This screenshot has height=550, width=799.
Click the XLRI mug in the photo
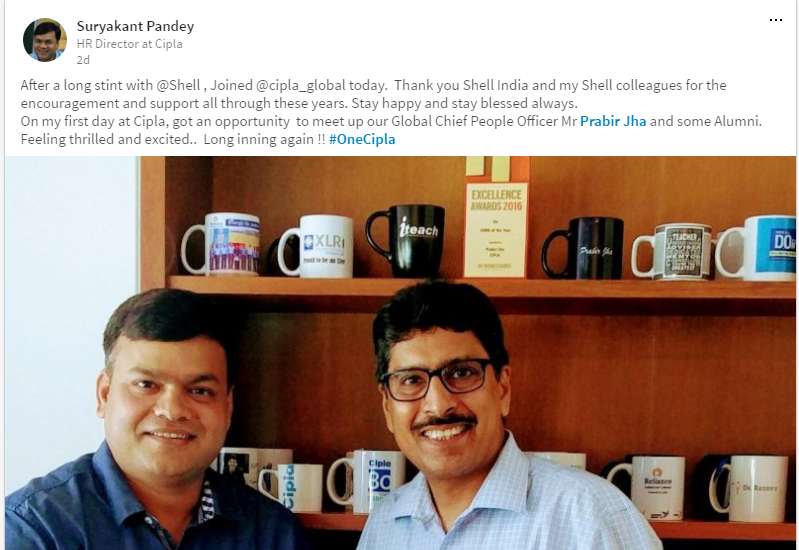click(x=316, y=246)
